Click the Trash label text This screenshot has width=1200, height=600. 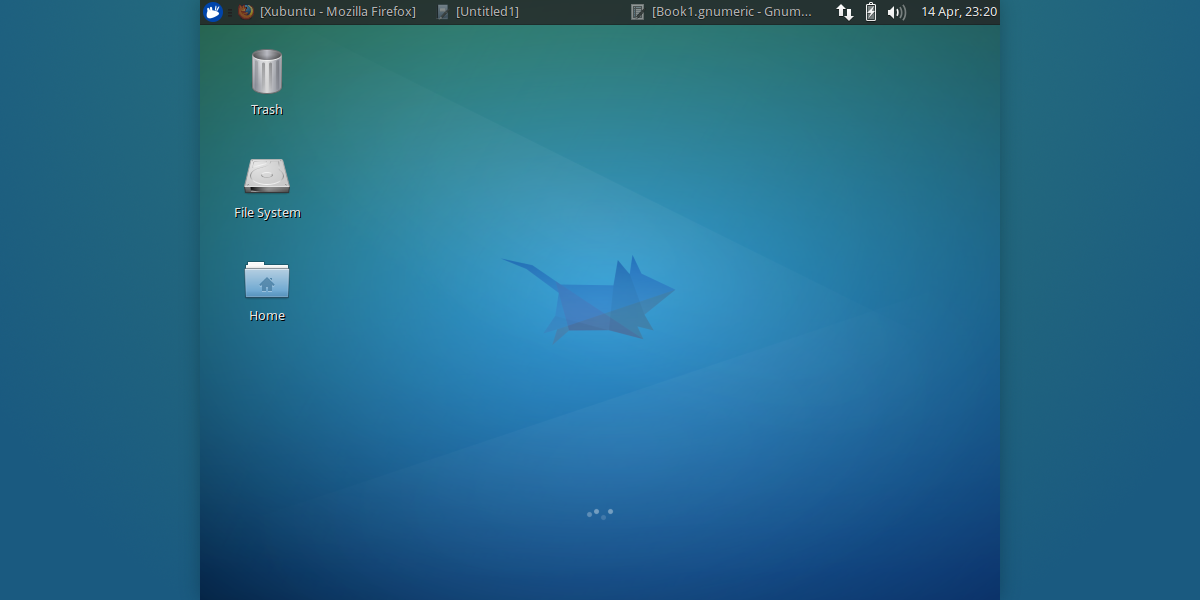(x=267, y=110)
